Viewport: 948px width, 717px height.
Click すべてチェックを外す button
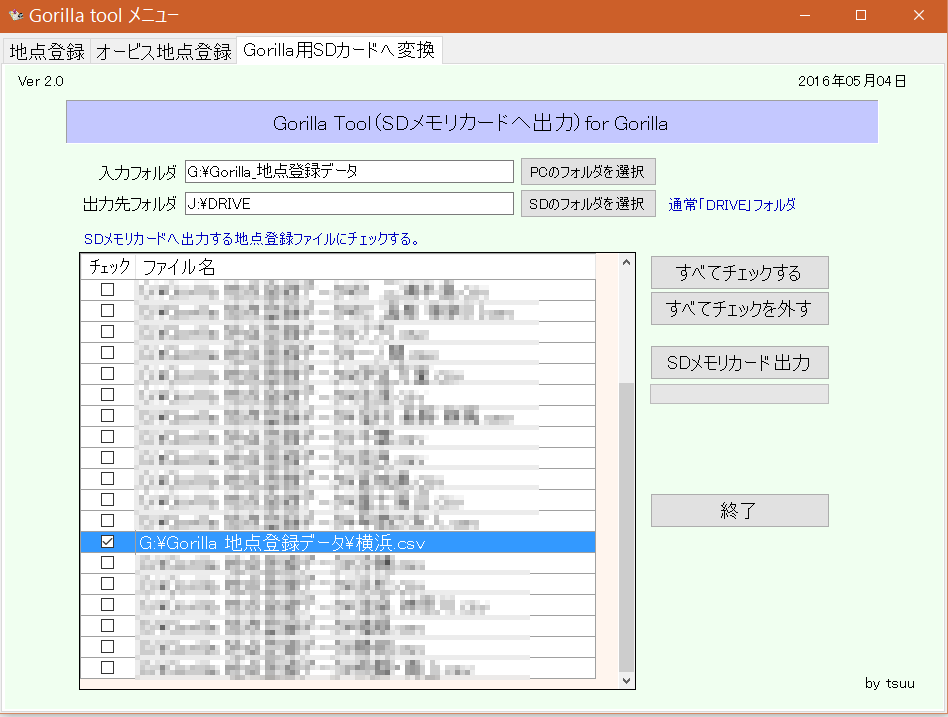click(739, 309)
